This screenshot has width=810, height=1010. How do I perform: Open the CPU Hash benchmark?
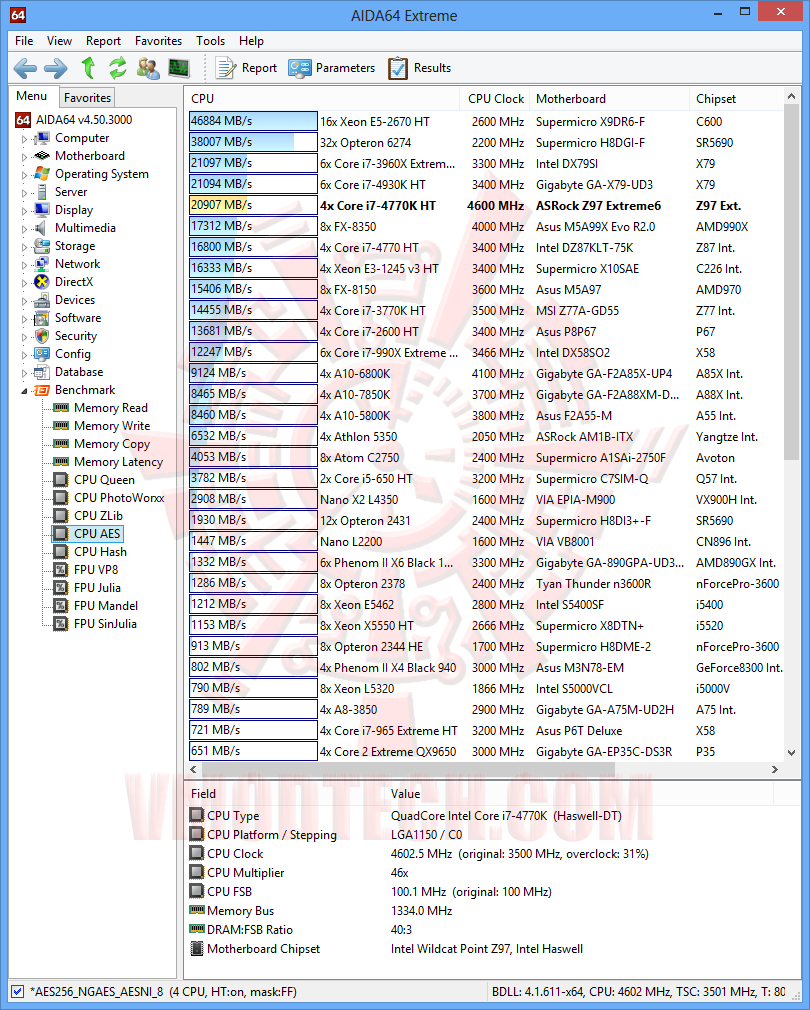[100, 553]
